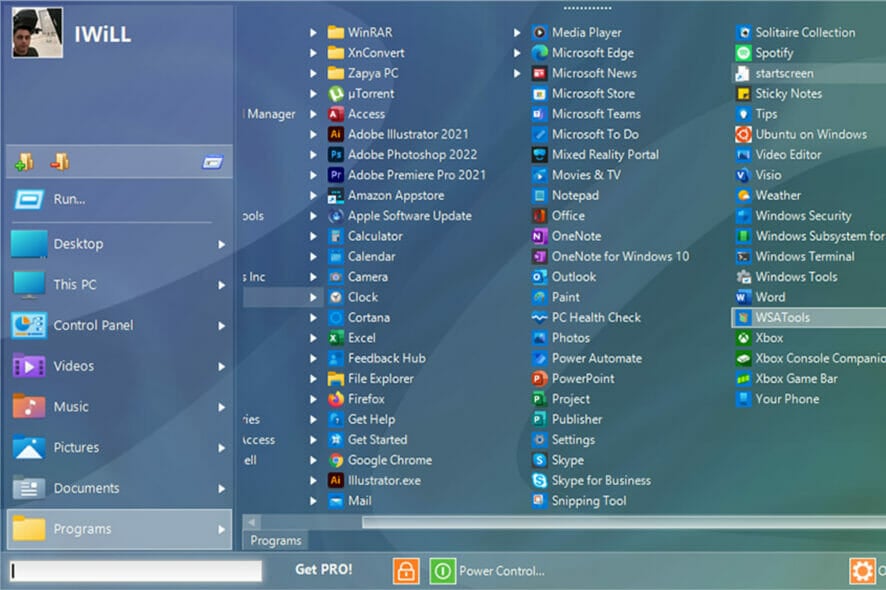886x590 pixels.
Task: Expand the arrow left of Media Player
Action: pos(517,33)
